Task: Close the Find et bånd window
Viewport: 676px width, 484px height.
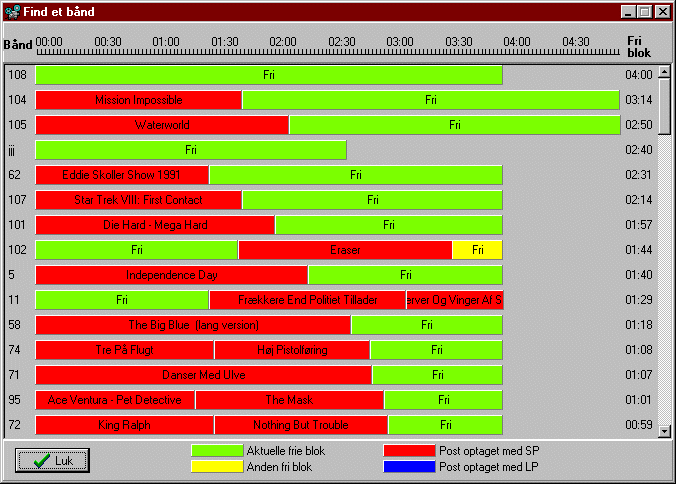Action: coord(663,12)
